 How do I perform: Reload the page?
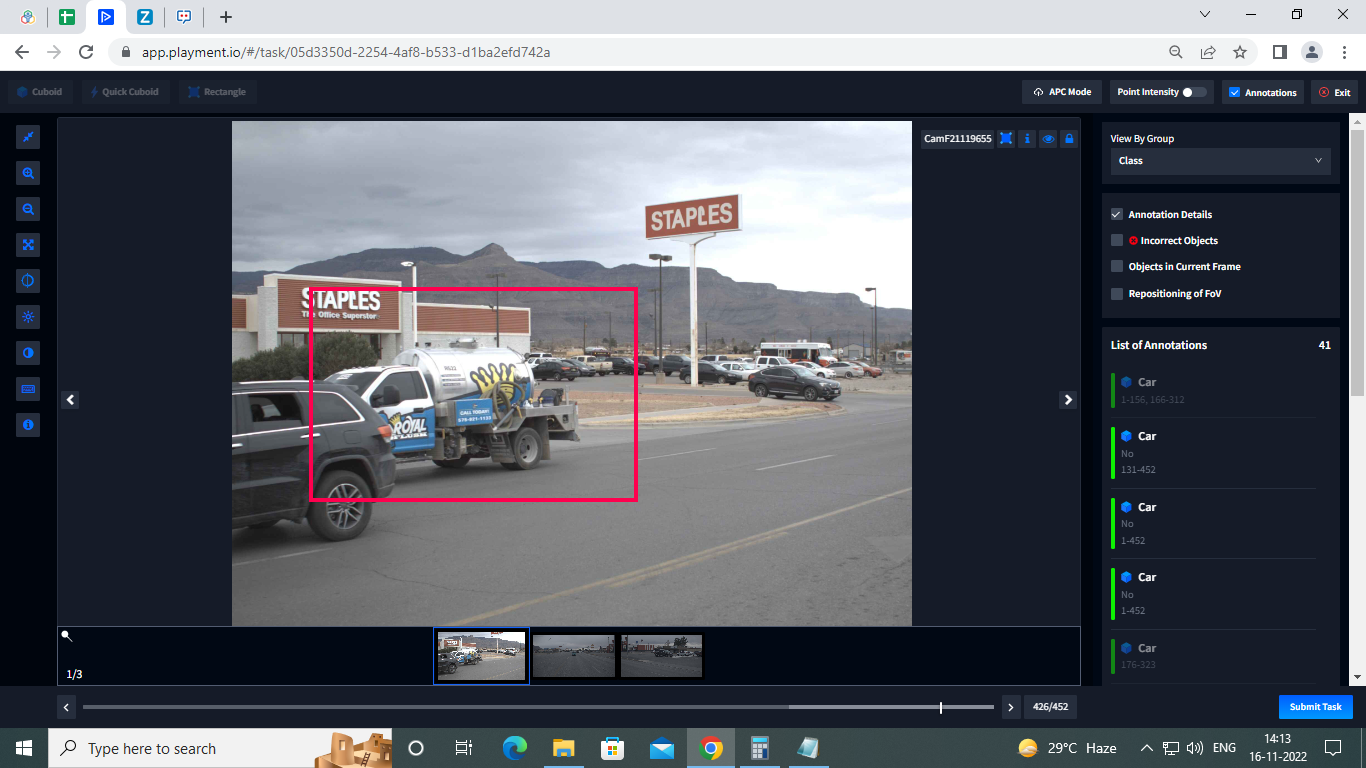86,52
